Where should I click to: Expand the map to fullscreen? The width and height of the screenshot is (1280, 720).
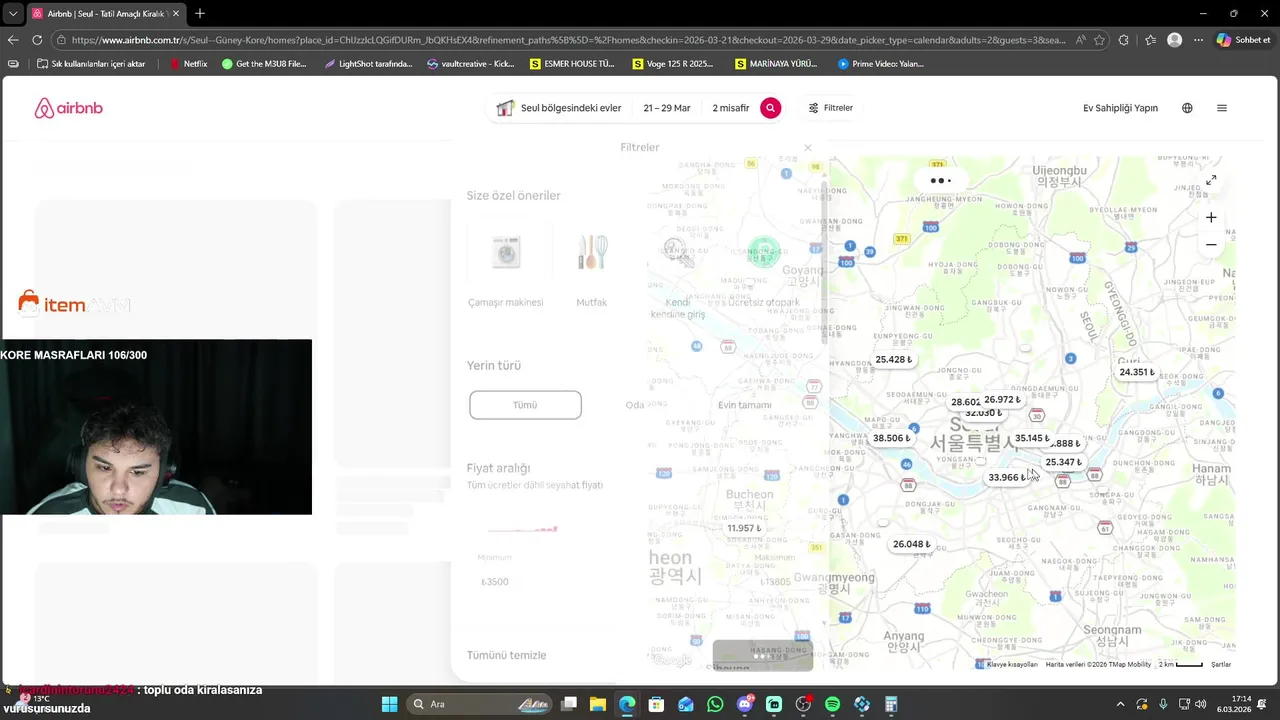point(1210,180)
